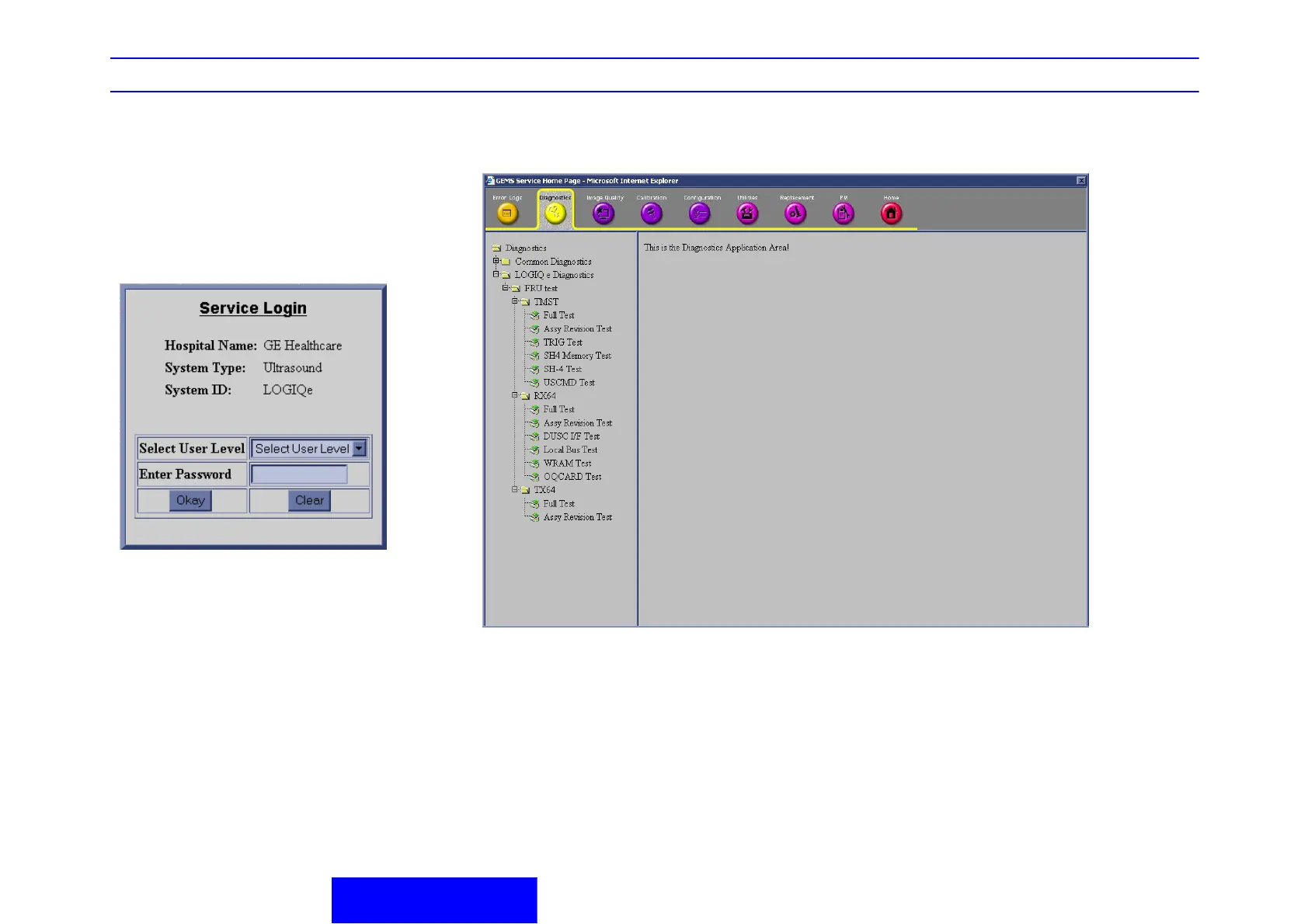Click the TX64 Full Test leaf icon
This screenshot has height=924, width=1308.
coord(534,505)
